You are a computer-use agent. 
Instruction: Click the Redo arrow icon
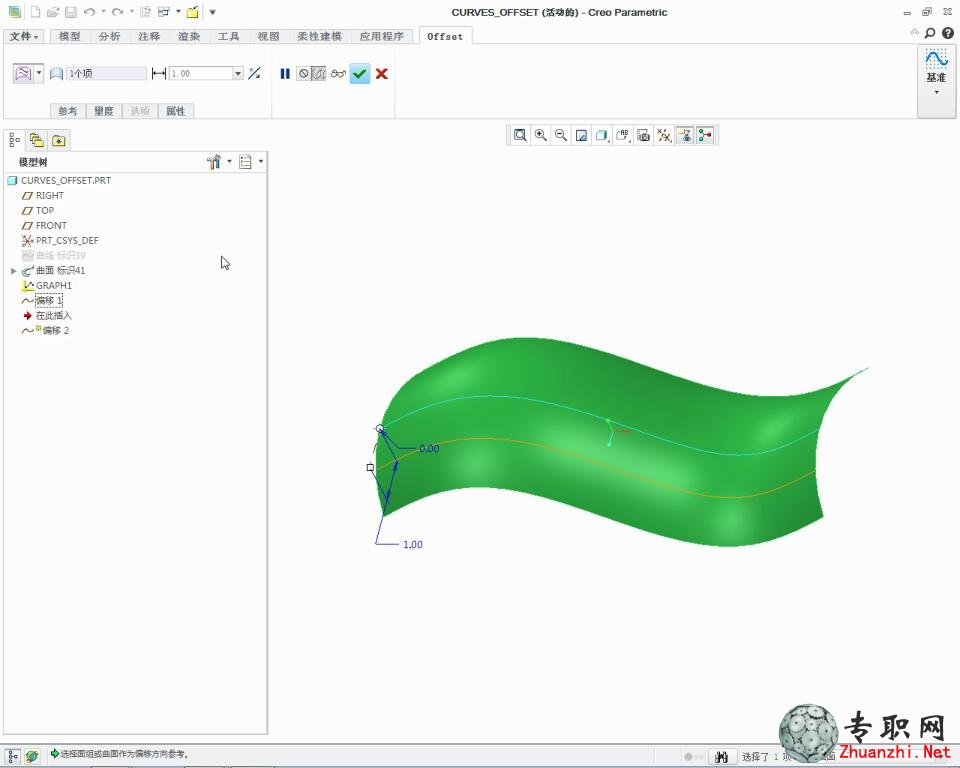[118, 12]
